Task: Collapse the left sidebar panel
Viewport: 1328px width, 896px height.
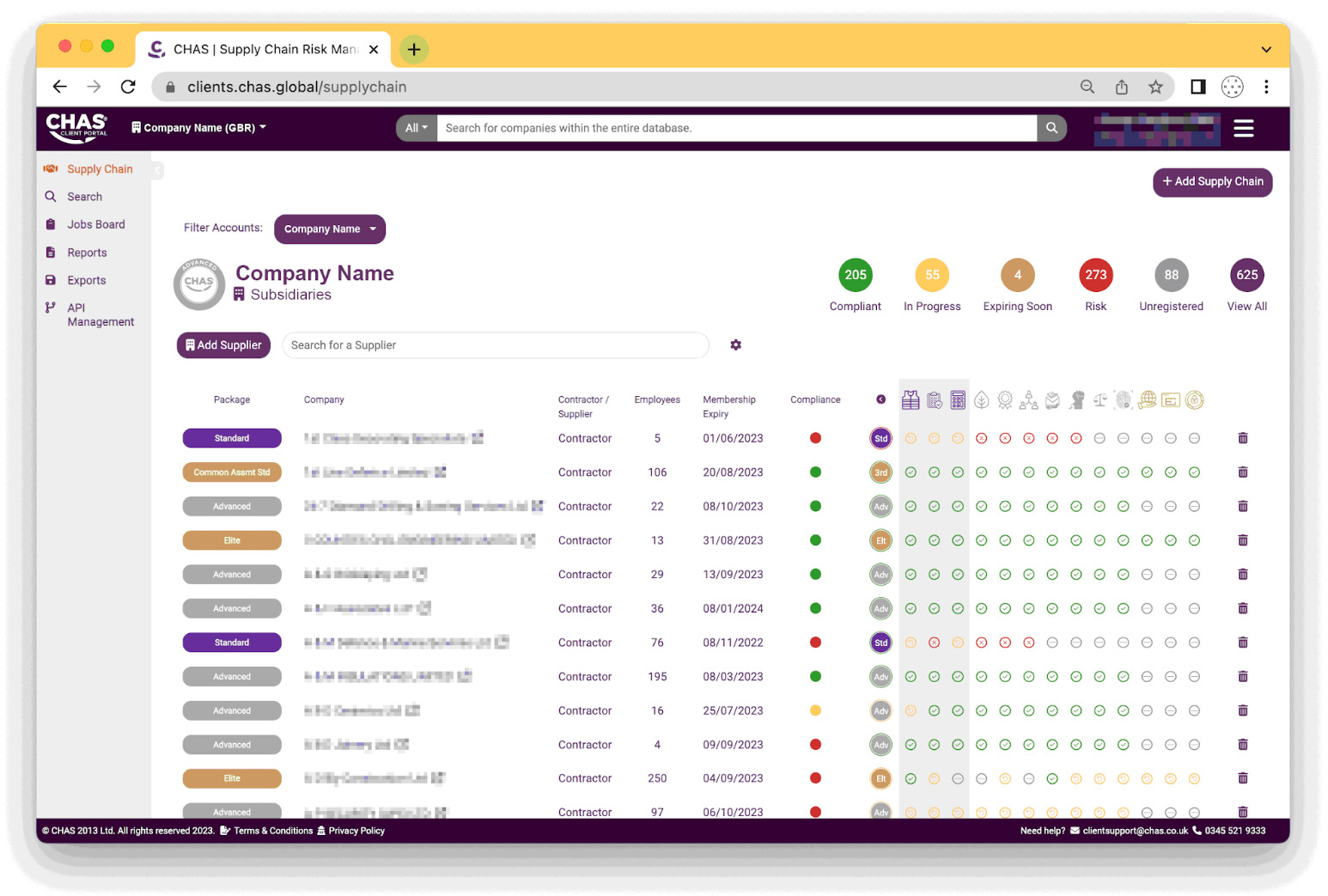Action: coord(157,170)
